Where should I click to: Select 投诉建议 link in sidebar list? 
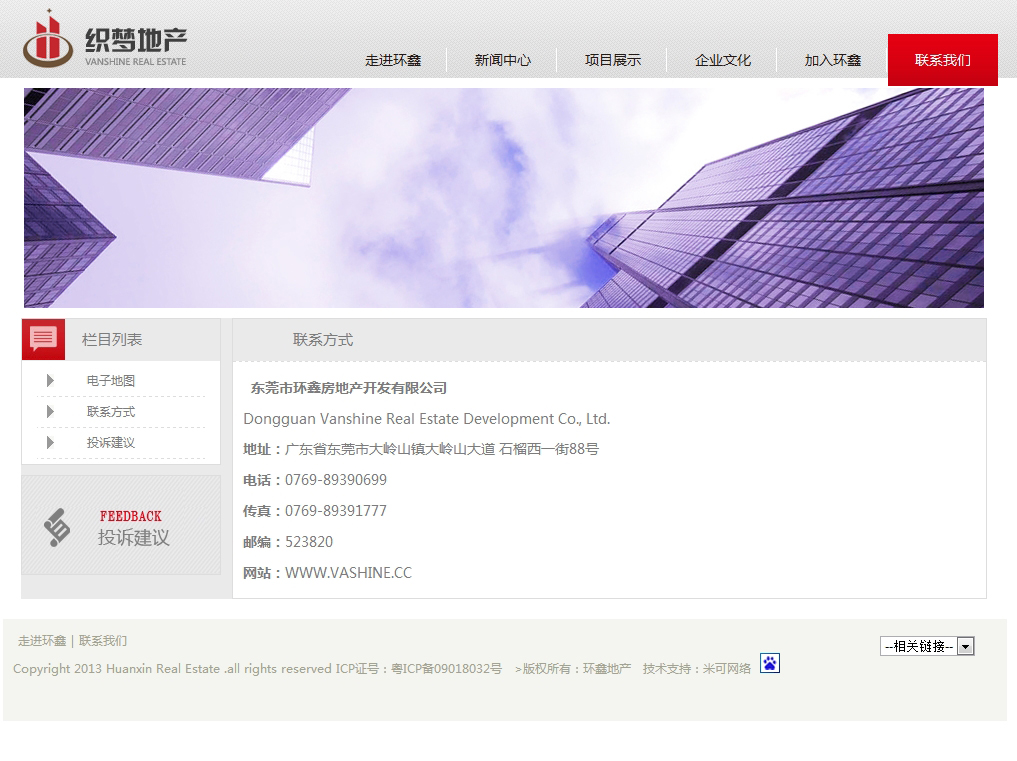pyautogui.click(x=110, y=442)
